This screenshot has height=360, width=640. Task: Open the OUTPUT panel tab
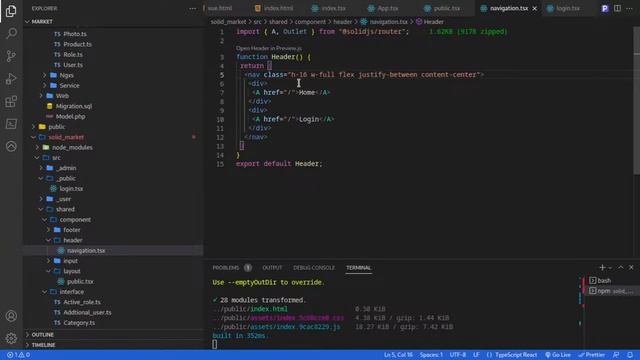[272, 268]
